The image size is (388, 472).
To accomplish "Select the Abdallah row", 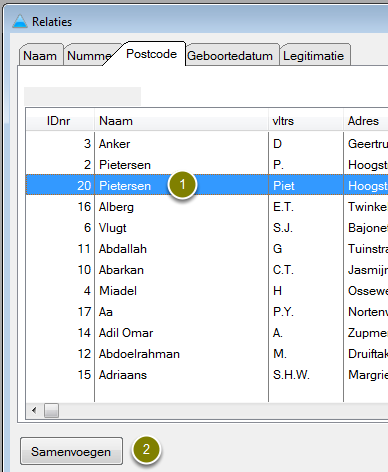I will pos(207,249).
